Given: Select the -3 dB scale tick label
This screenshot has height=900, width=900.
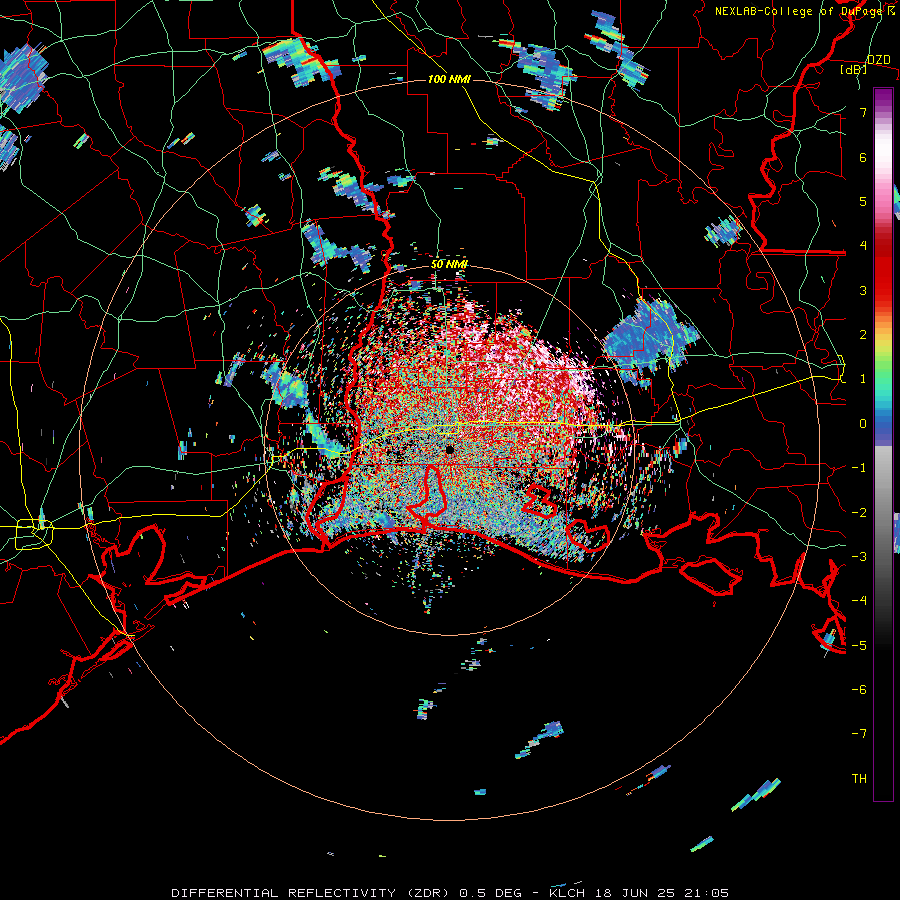Looking at the screenshot, I should click(x=859, y=557).
